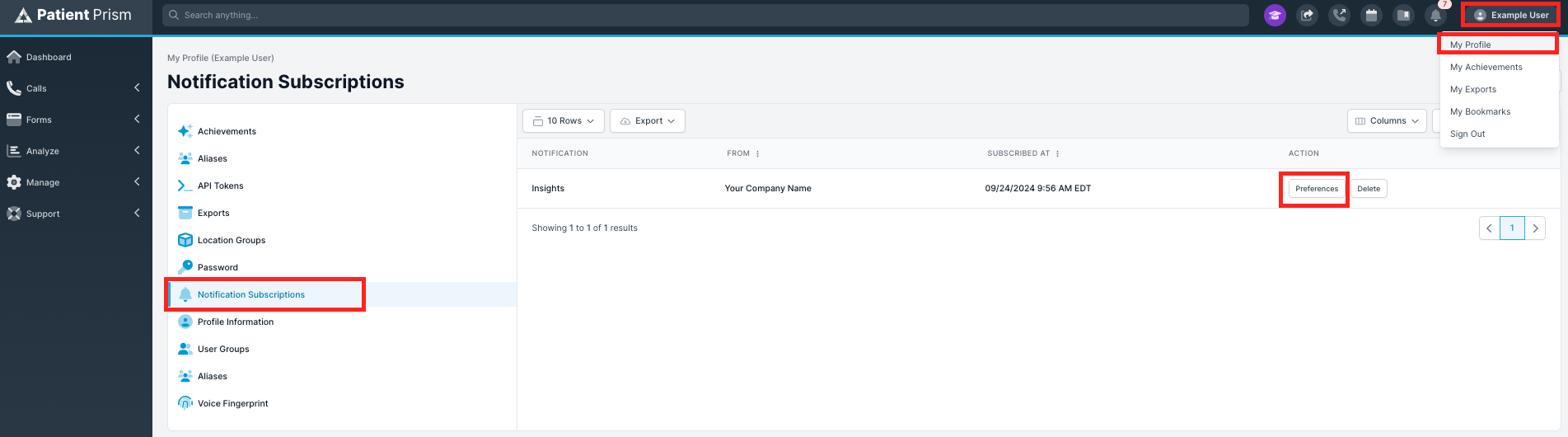
Task: Select Notification Subscriptions in settings list
Action: coord(342,294)
